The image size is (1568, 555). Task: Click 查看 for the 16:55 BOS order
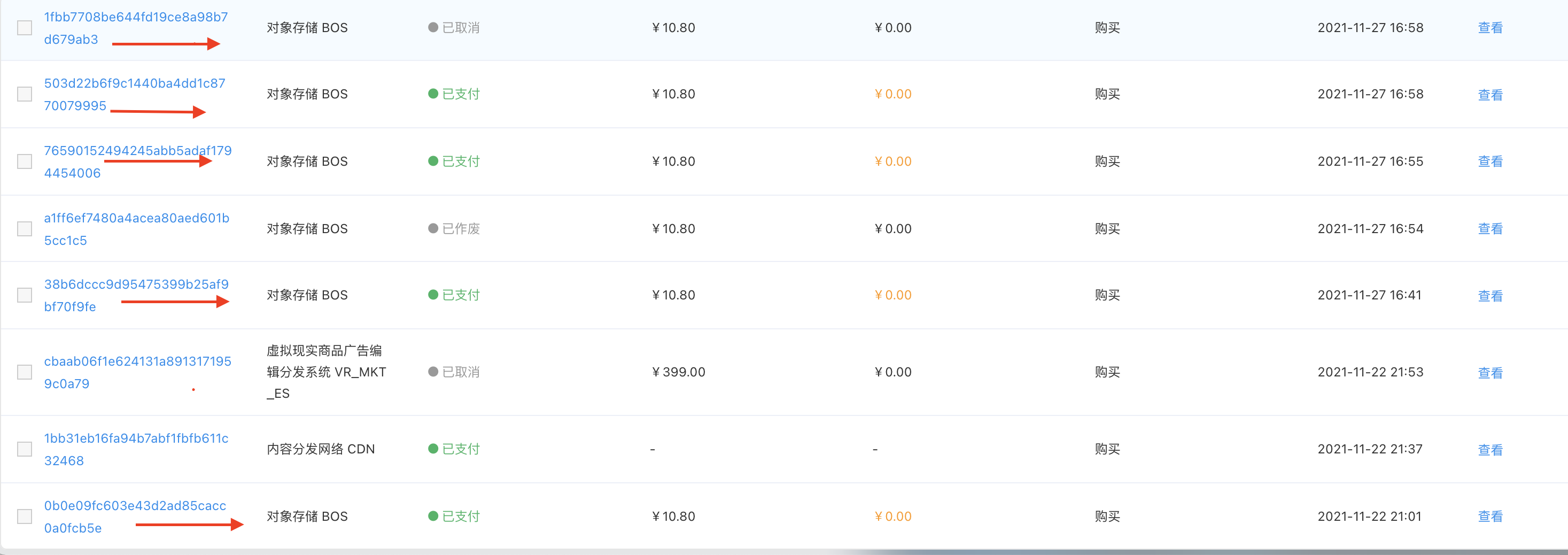coord(1489,161)
